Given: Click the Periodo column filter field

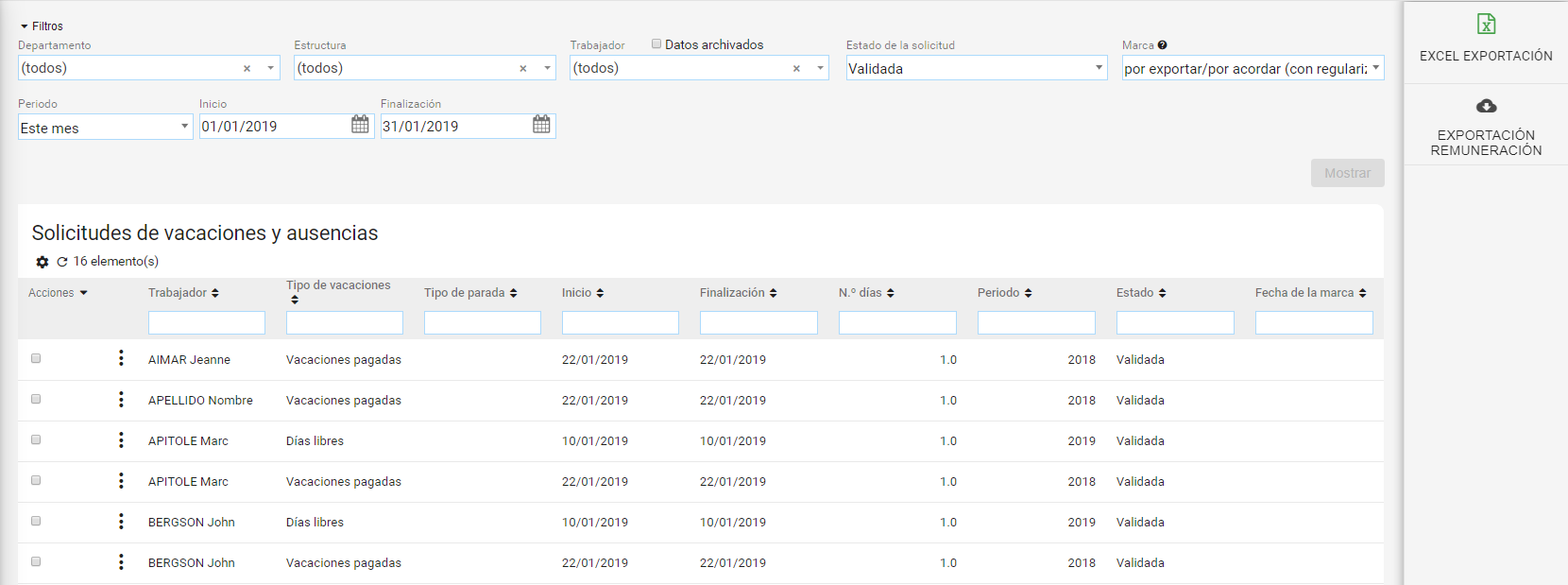Looking at the screenshot, I should [1036, 322].
